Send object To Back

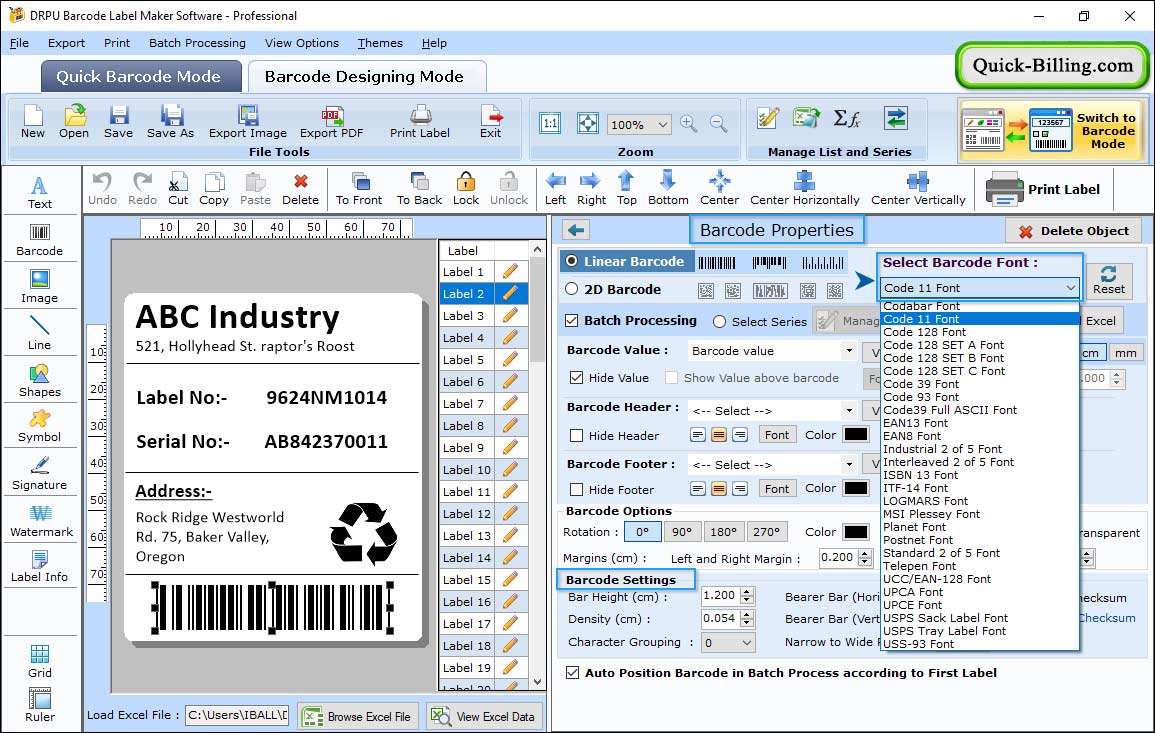point(419,189)
